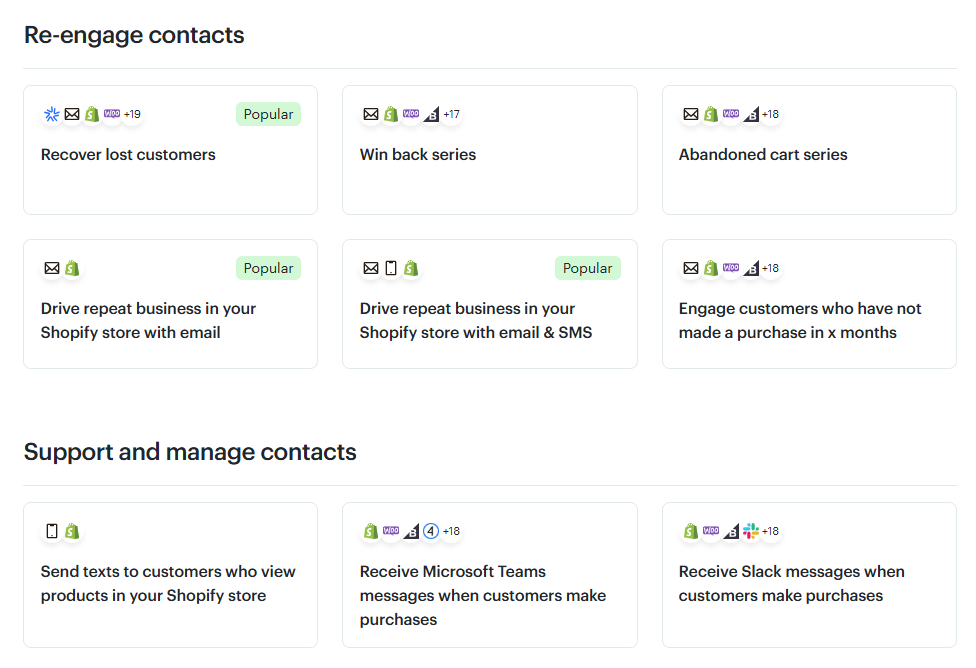The image size is (976, 668).
Task: Open Engage customers who have not purchased card
Action: click(800, 320)
